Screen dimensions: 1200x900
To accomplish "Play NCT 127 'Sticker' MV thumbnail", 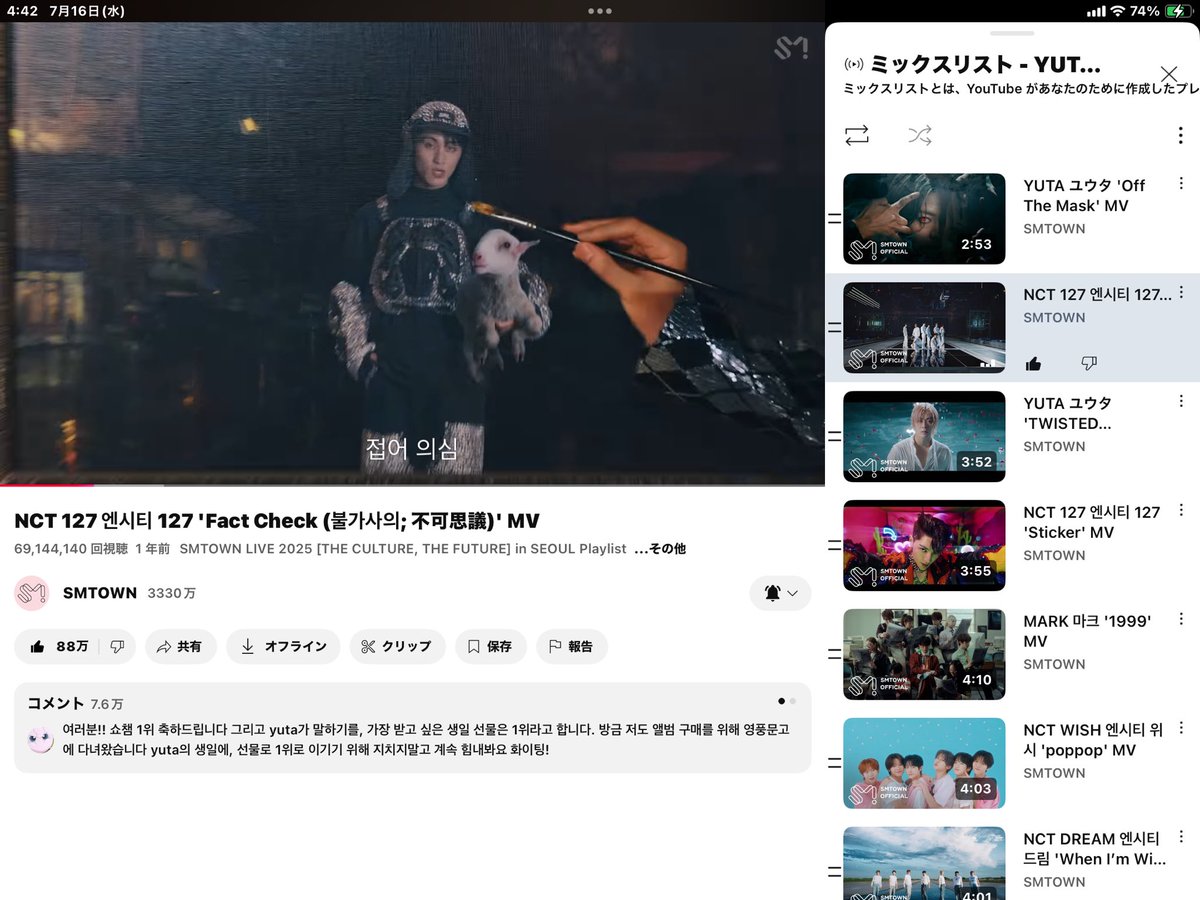I will pyautogui.click(x=924, y=546).
